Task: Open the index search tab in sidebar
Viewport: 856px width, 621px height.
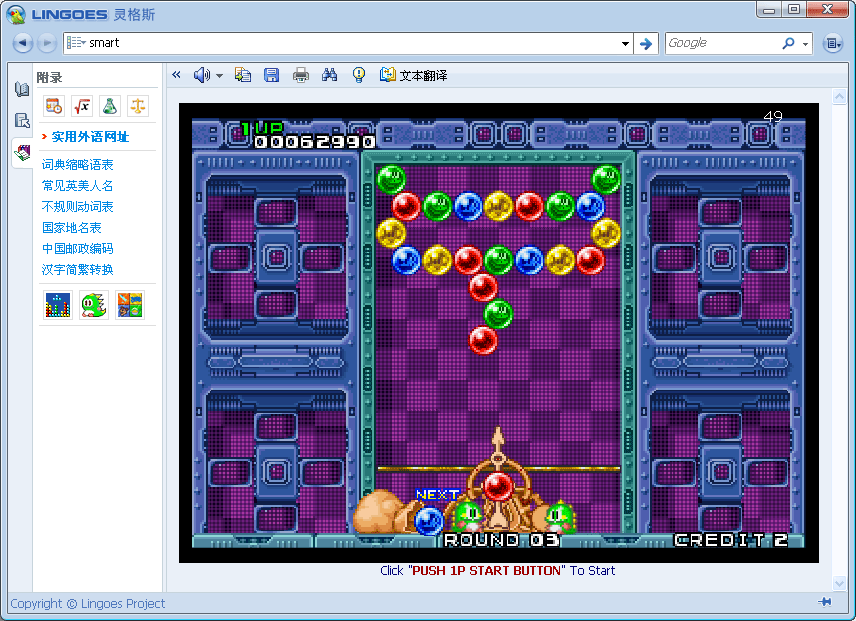Action: (22, 121)
